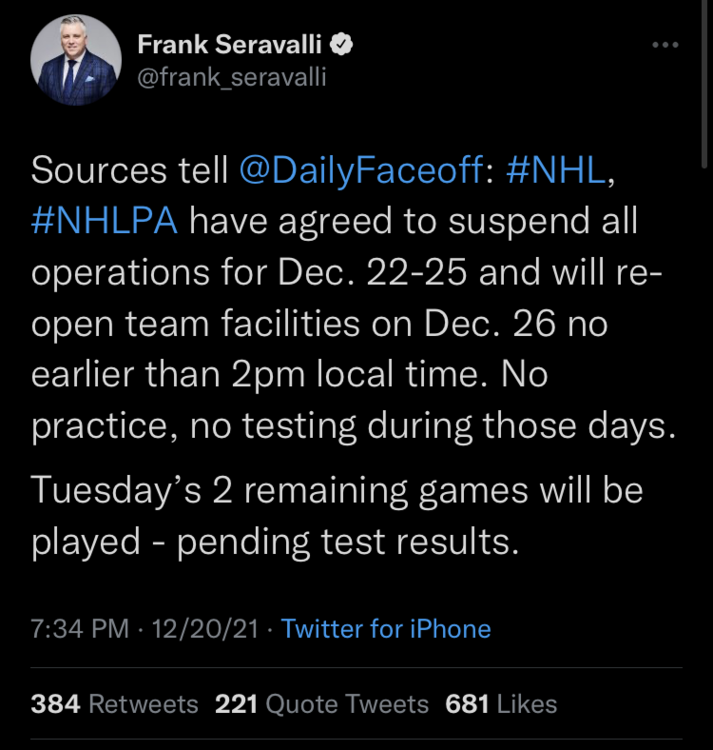Click the 'earlier than 2pm local time' line
This screenshot has width=713, height=750.
(290, 376)
